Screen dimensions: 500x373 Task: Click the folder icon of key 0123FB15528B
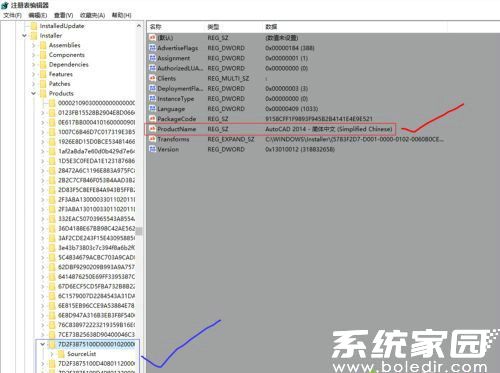(52, 113)
